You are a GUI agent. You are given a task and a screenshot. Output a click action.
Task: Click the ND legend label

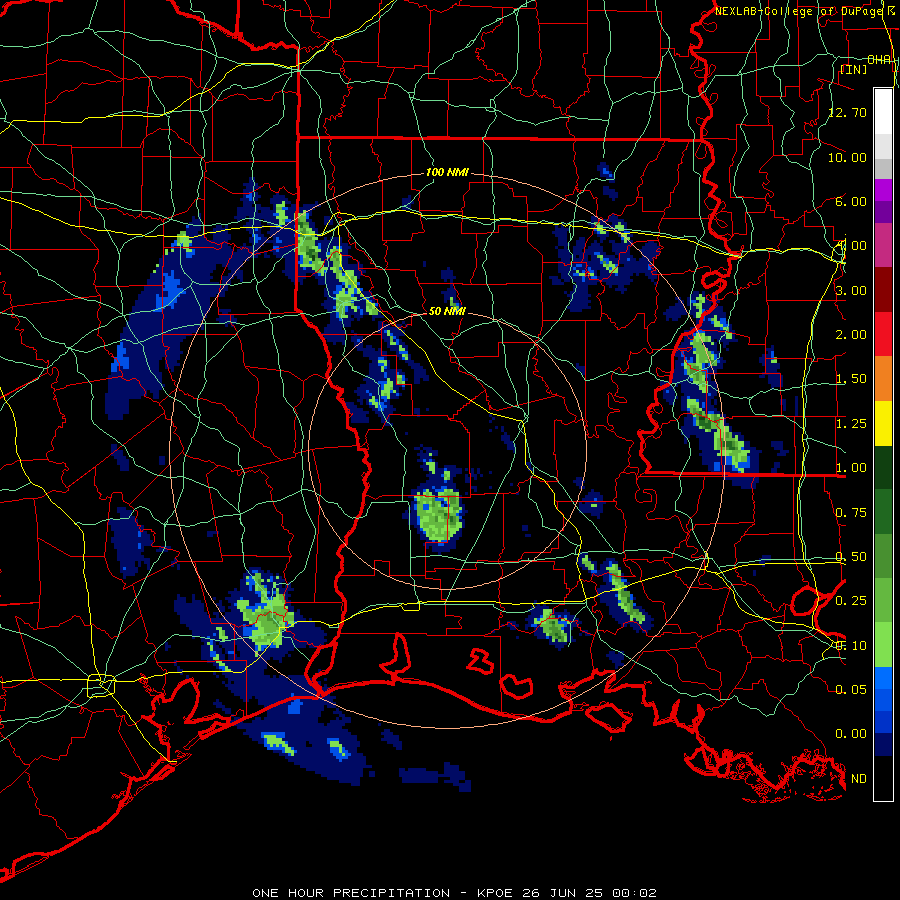(859, 779)
